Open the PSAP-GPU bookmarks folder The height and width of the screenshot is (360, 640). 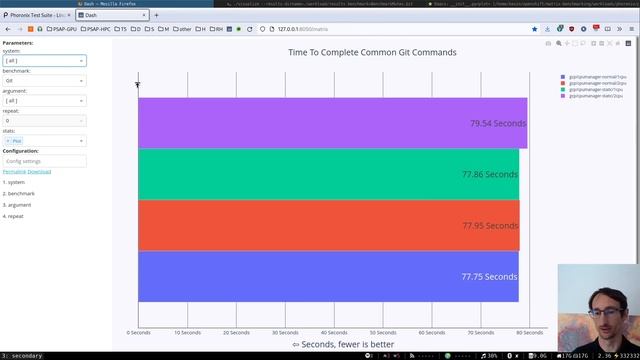tap(62, 29)
